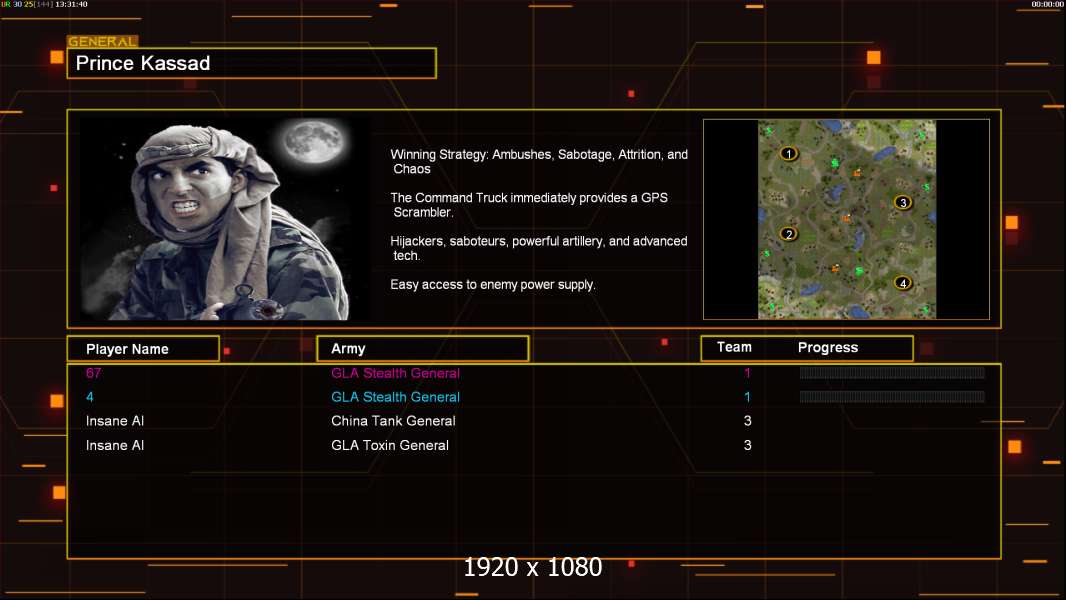Click the GLA Toxin General army entry

(390, 445)
